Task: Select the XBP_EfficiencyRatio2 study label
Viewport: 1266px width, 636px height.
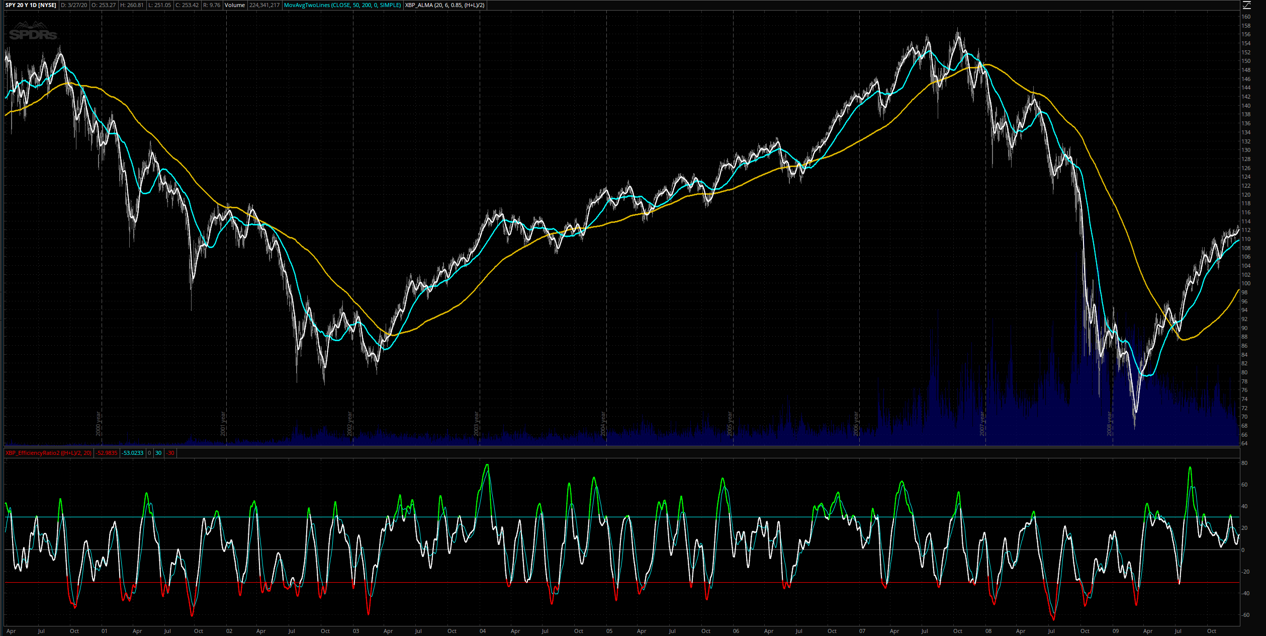Action: coord(49,453)
